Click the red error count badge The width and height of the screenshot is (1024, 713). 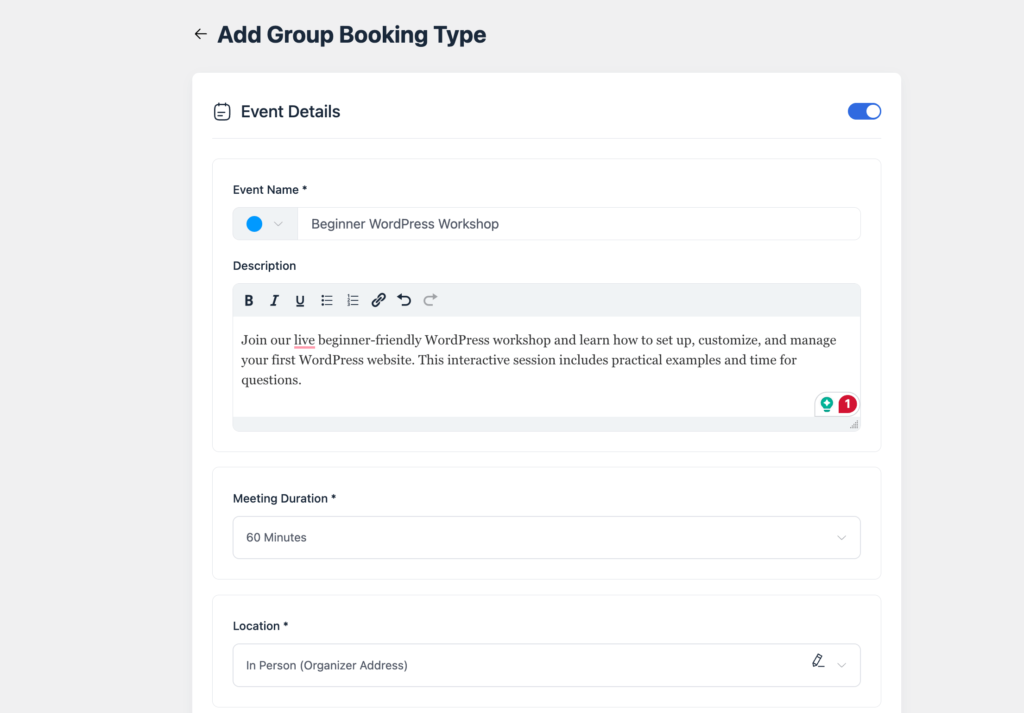tap(848, 404)
